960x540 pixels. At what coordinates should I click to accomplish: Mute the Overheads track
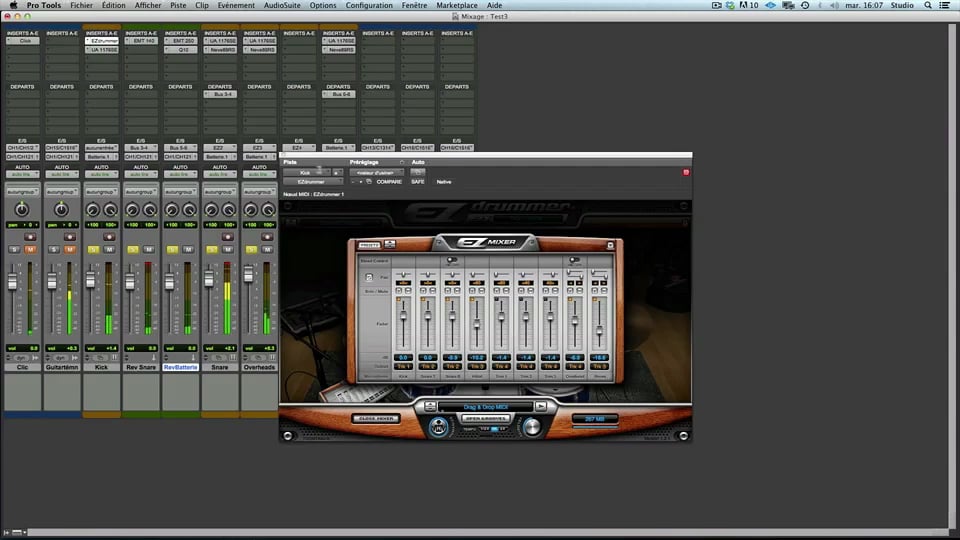click(267, 250)
